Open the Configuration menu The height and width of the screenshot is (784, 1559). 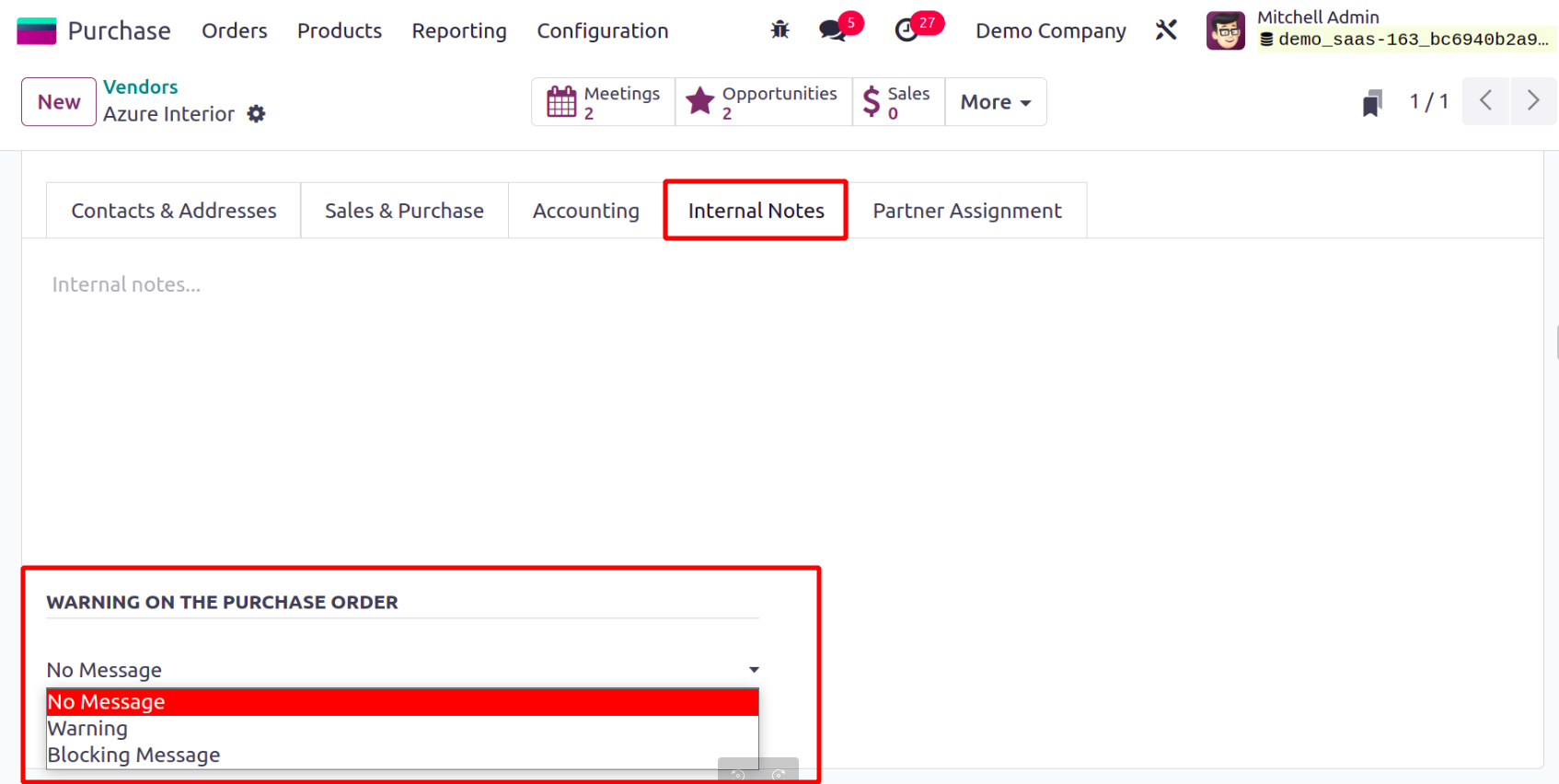[x=603, y=31]
